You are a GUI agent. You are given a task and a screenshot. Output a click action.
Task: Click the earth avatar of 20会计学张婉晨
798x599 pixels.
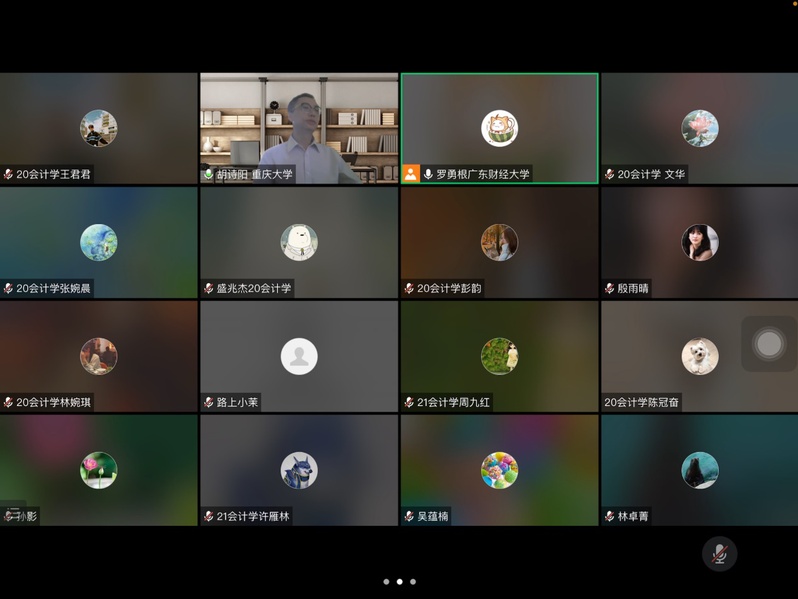[98, 242]
